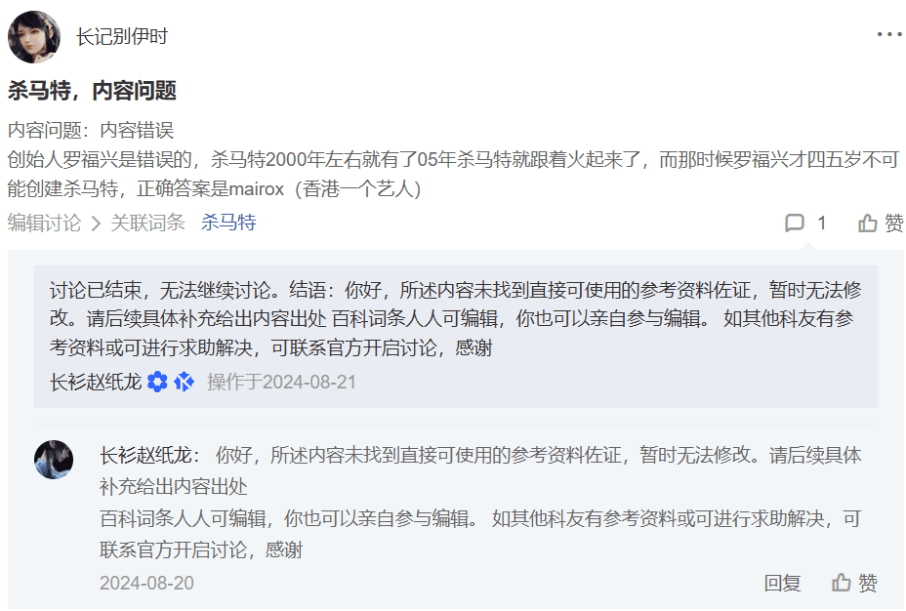Viewport: 906px width, 611px height.
Task: Click the chevron after 编辑讨论
Action: (96, 224)
